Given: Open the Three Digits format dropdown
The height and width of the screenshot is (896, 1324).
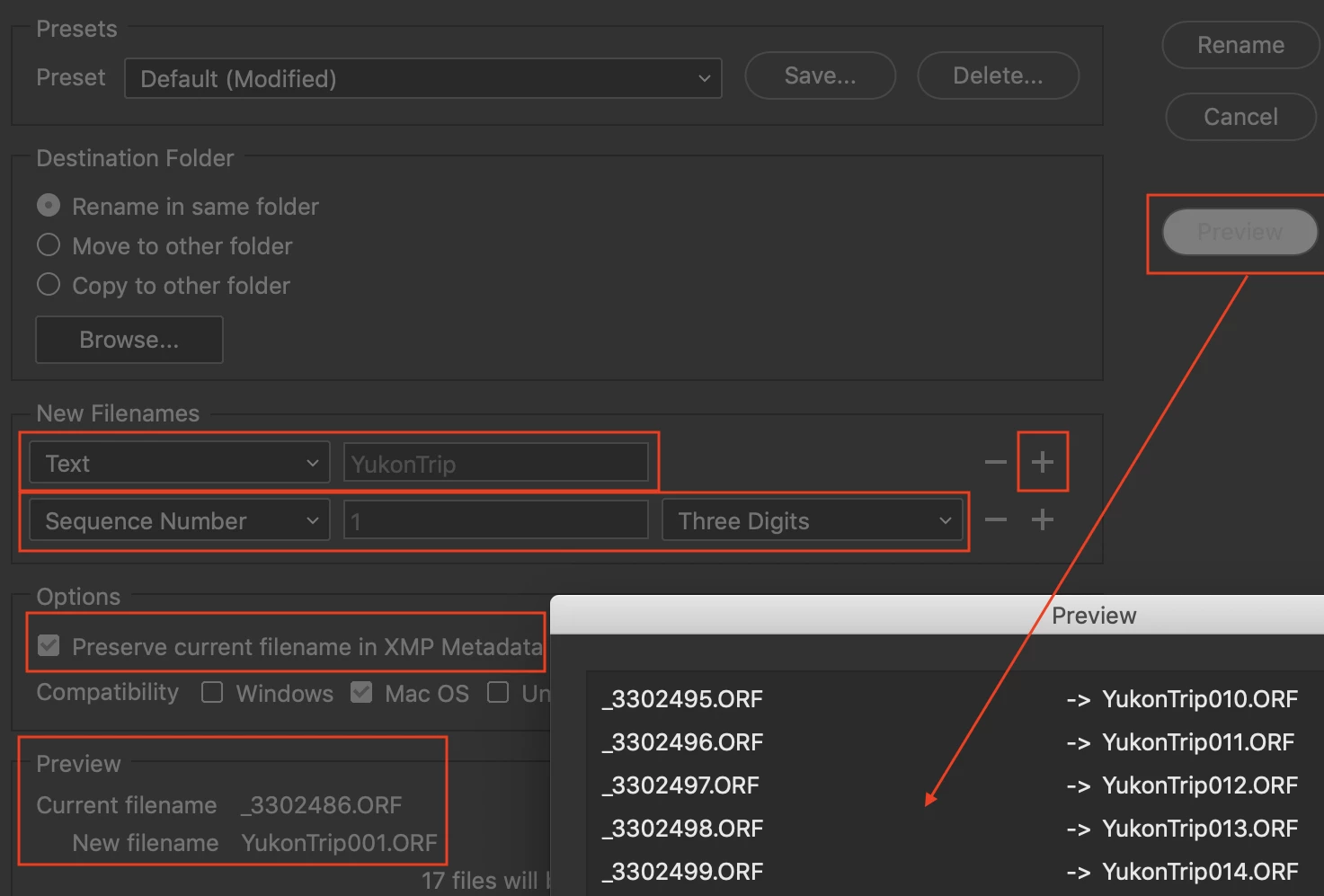Looking at the screenshot, I should [x=813, y=520].
